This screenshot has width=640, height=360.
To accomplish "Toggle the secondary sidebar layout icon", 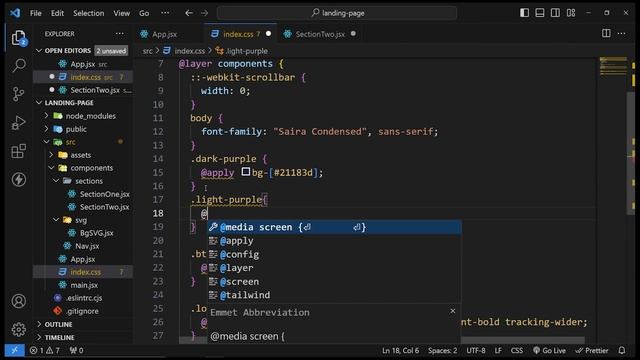I will point(556,13).
